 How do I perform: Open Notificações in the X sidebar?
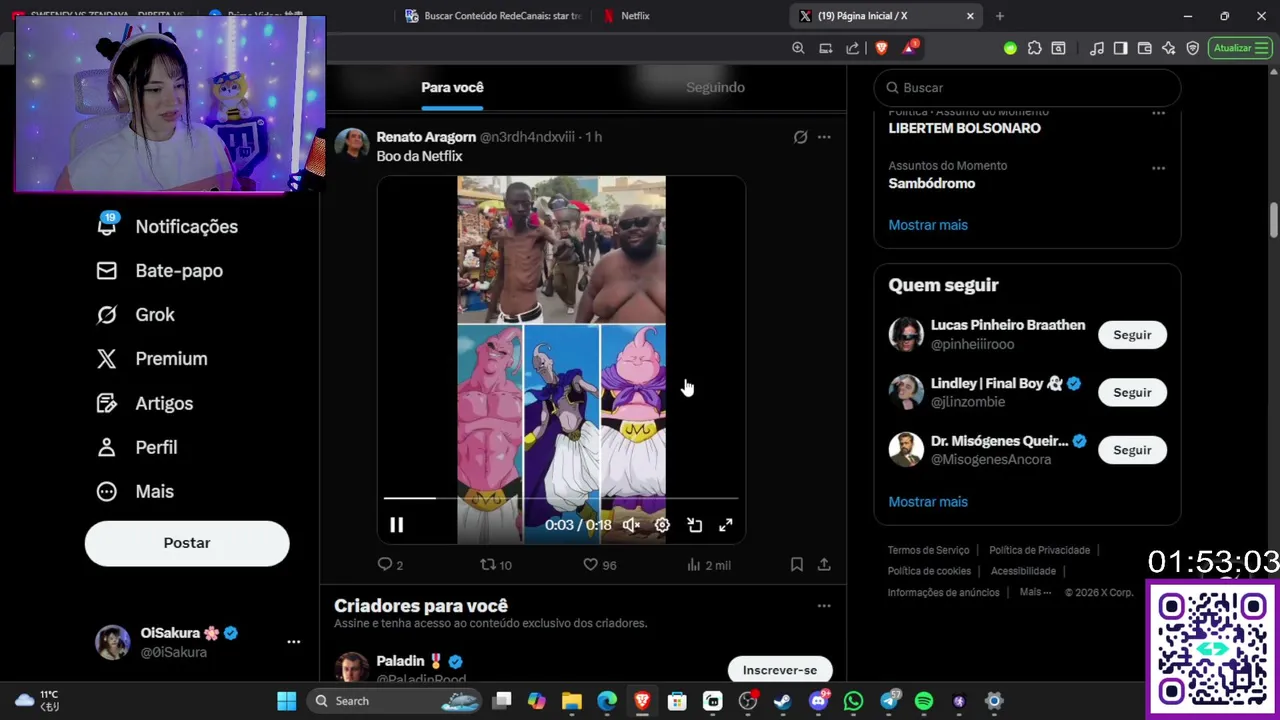click(x=167, y=227)
